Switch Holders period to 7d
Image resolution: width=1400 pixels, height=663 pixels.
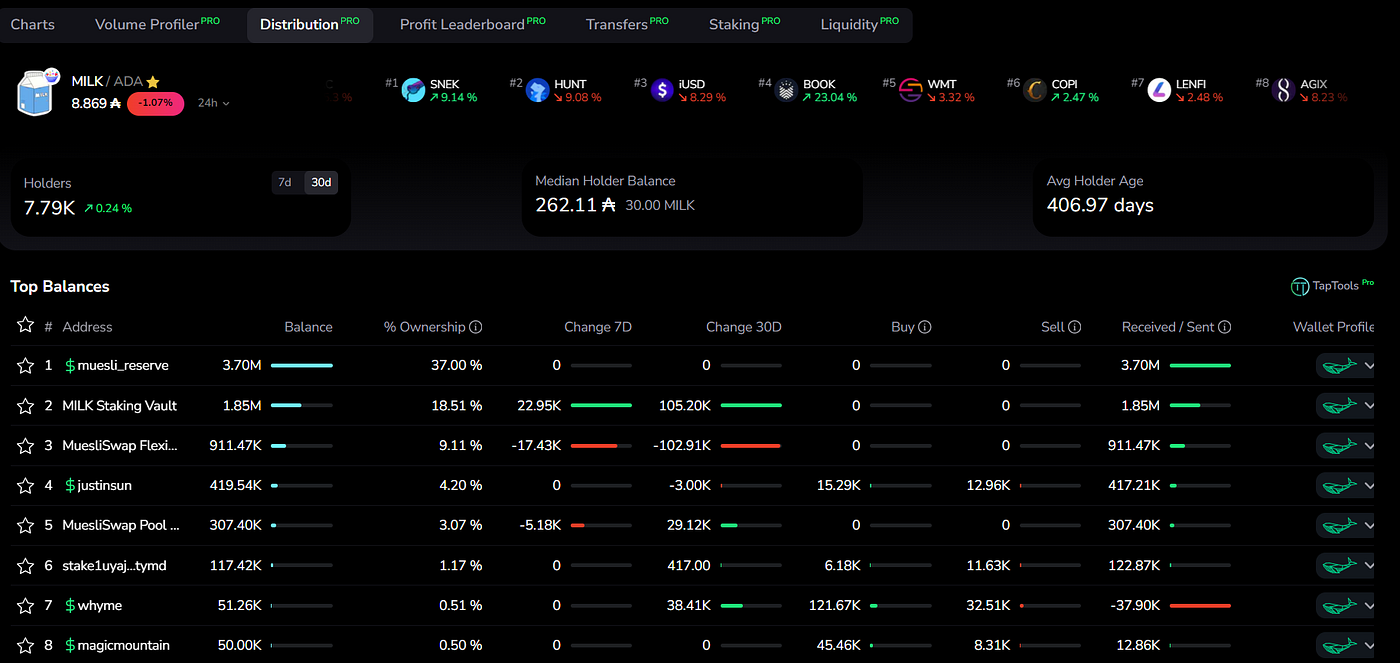coord(285,182)
